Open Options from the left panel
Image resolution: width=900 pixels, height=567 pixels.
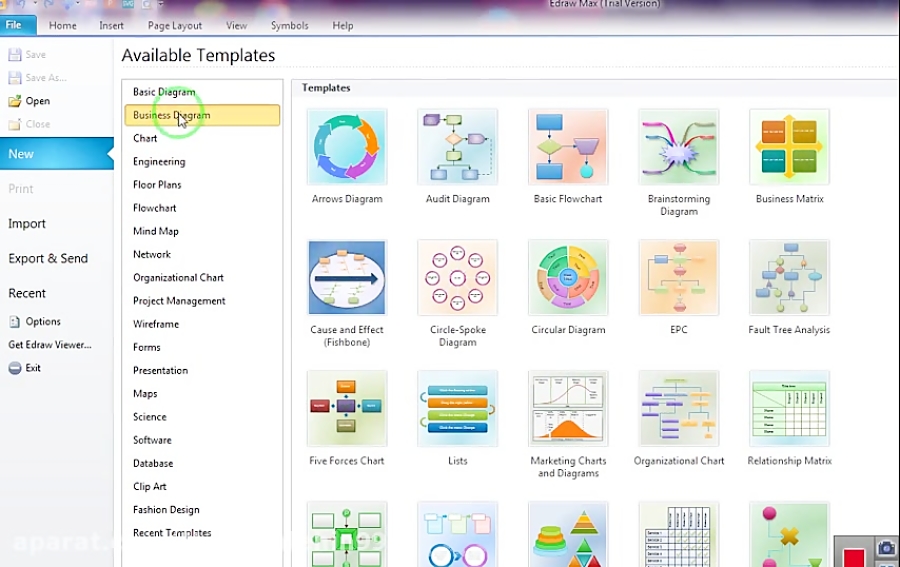(43, 322)
